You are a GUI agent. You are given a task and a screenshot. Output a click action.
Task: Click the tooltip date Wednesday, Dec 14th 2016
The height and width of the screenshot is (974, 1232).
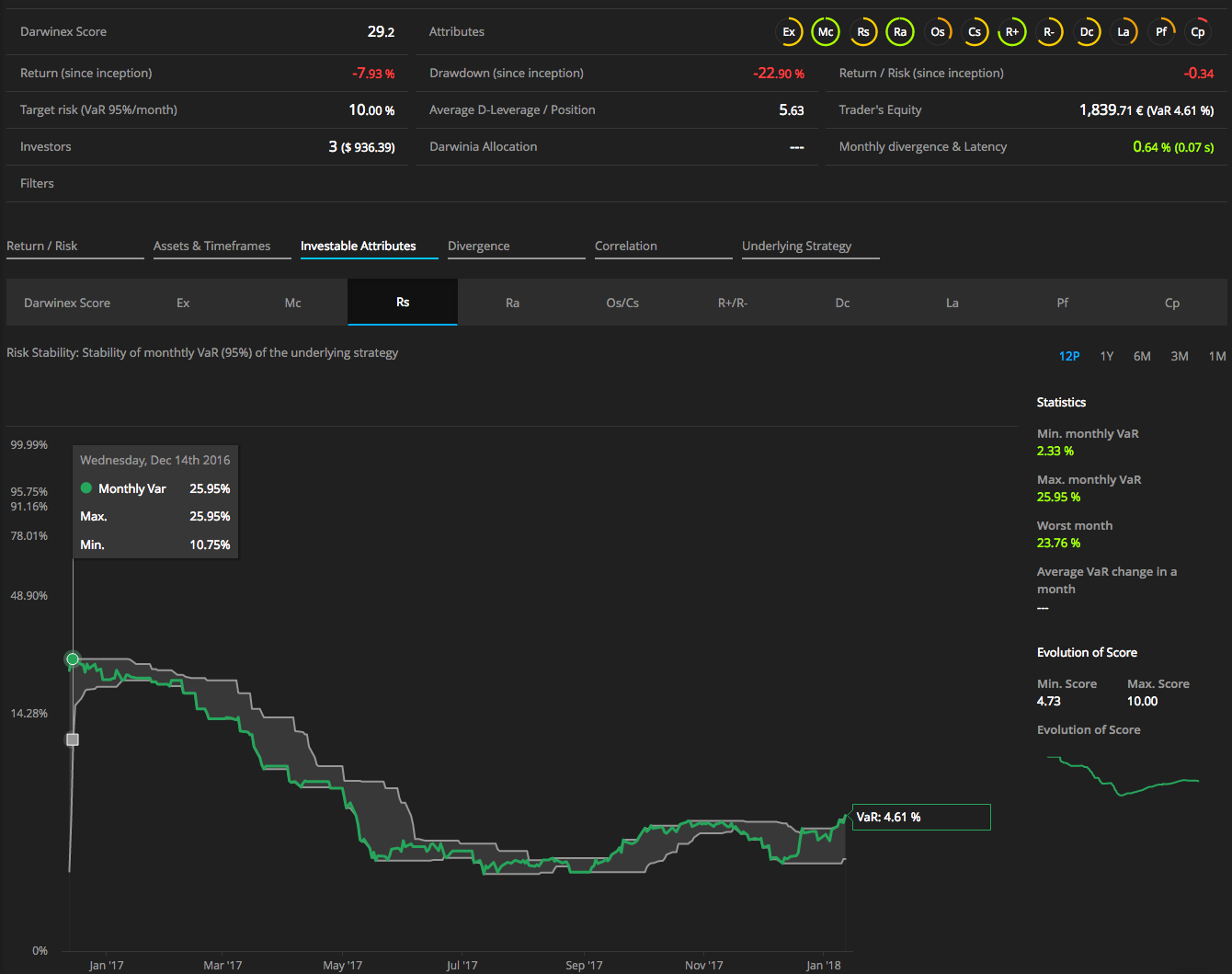[x=155, y=460]
